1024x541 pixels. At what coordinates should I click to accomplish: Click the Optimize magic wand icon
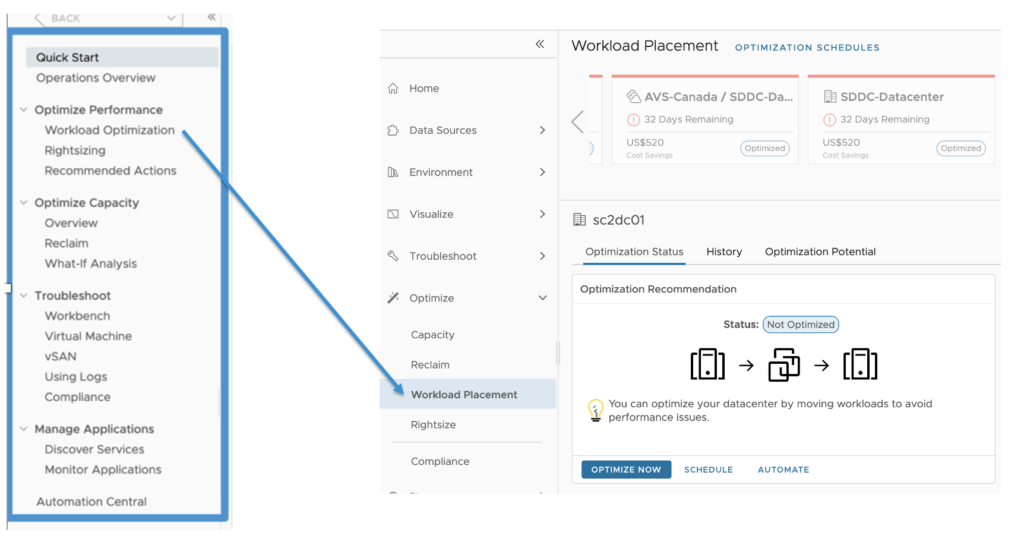(393, 299)
